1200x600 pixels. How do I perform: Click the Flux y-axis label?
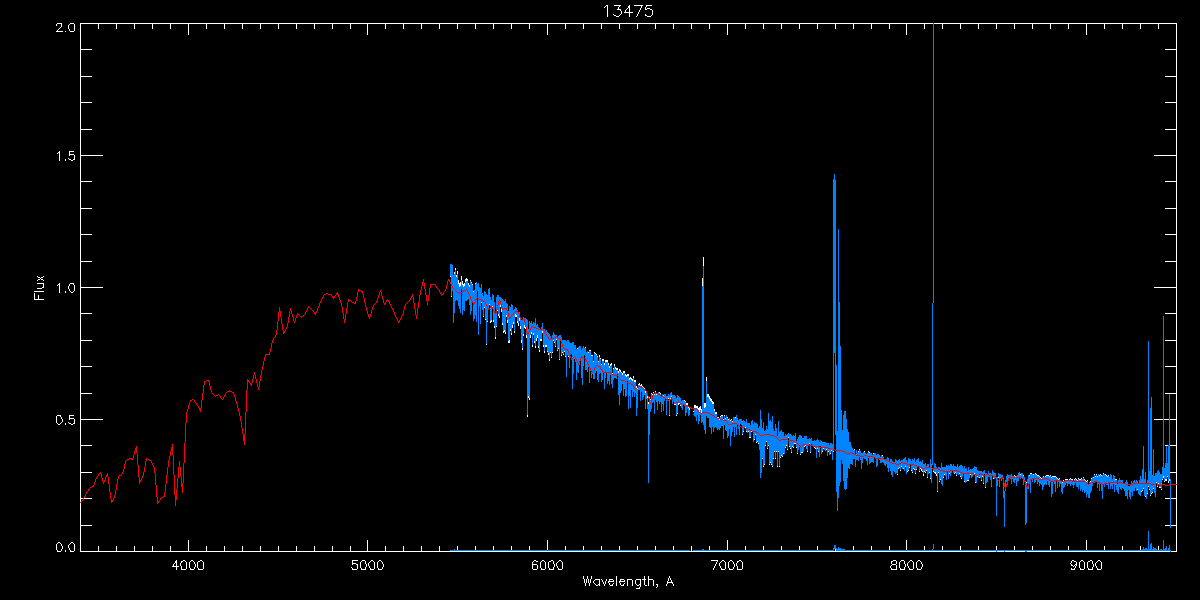[40, 287]
